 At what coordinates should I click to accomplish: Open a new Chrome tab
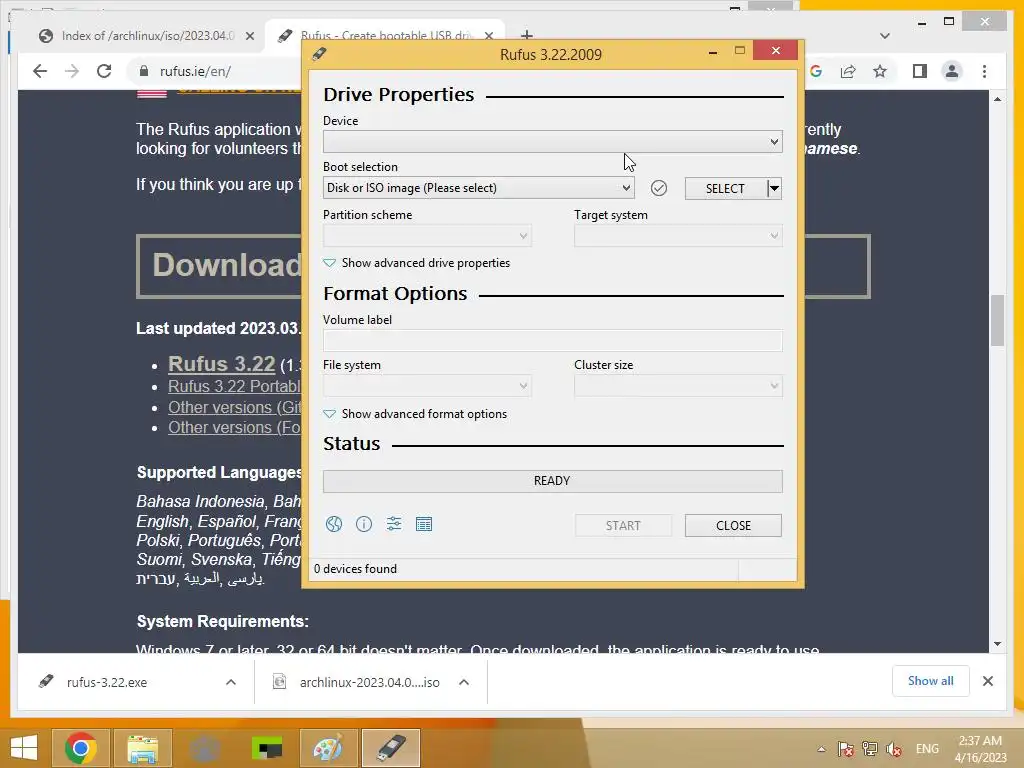[x=527, y=35]
